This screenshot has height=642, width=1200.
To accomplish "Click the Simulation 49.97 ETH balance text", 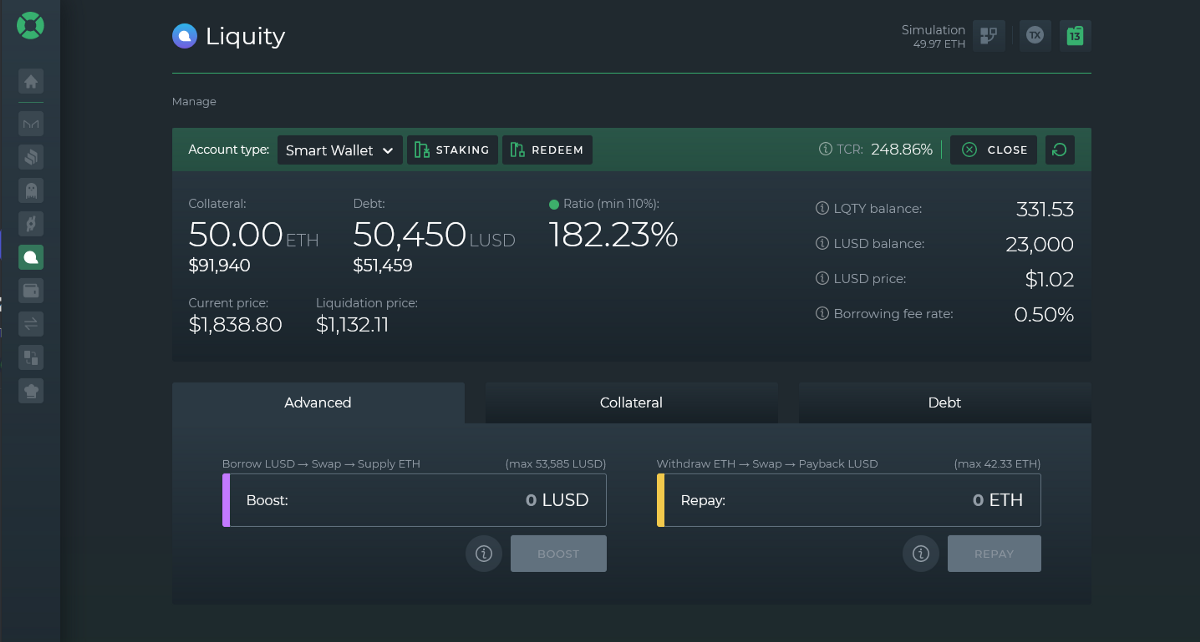I will click(x=934, y=37).
